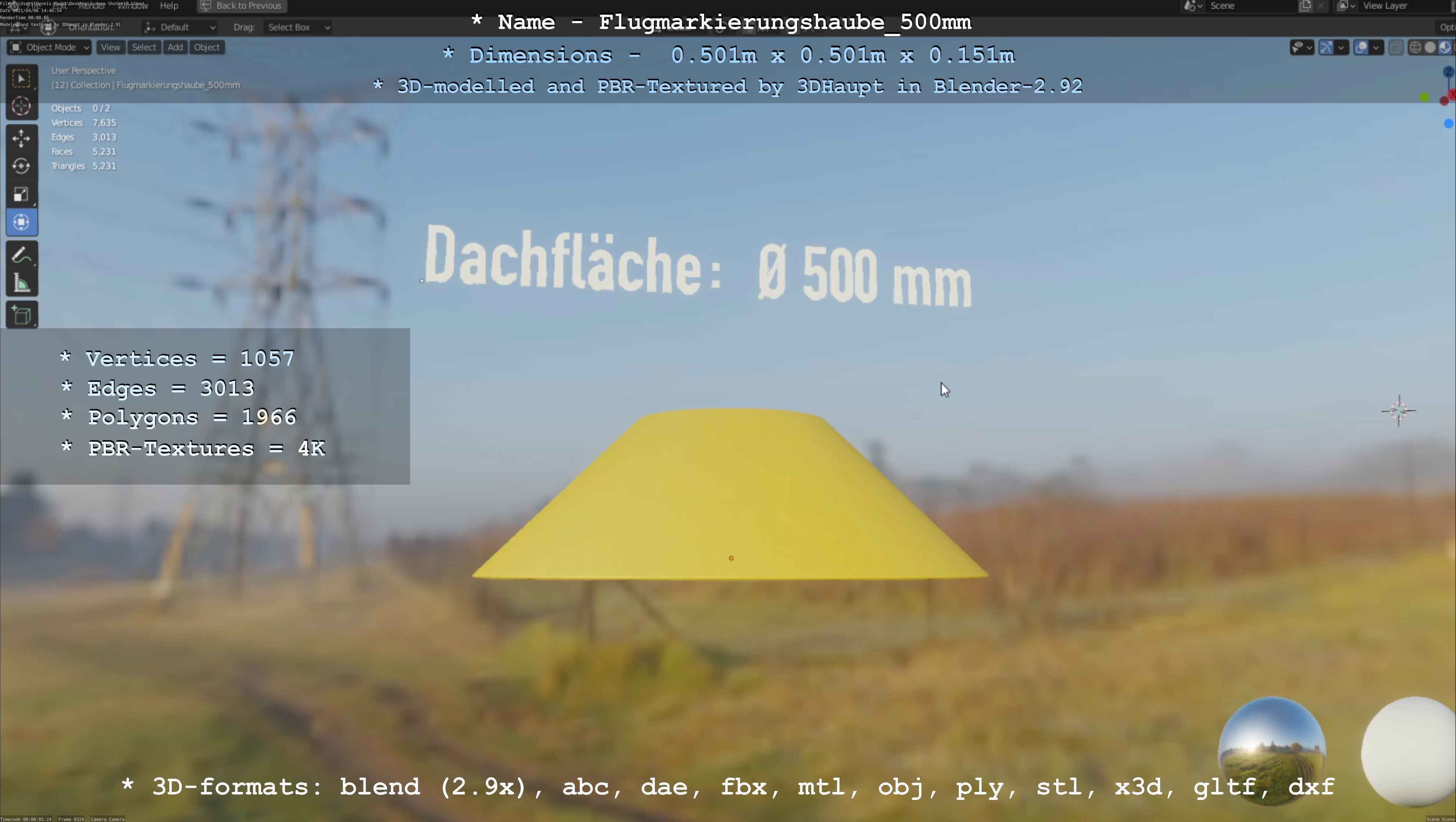Click the 'Faces 5,231' statistic

coord(84,151)
